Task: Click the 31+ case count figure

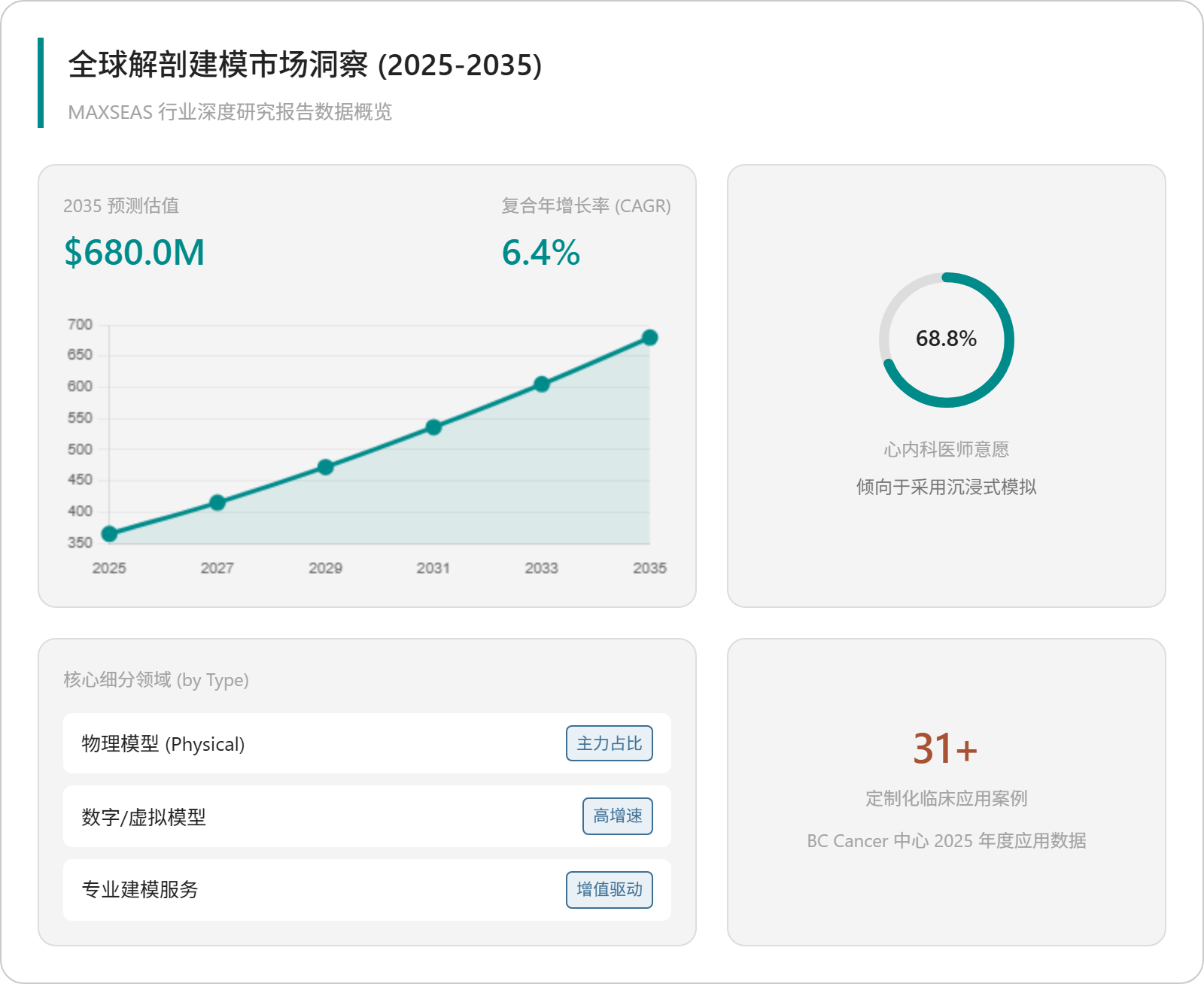Action: (946, 749)
